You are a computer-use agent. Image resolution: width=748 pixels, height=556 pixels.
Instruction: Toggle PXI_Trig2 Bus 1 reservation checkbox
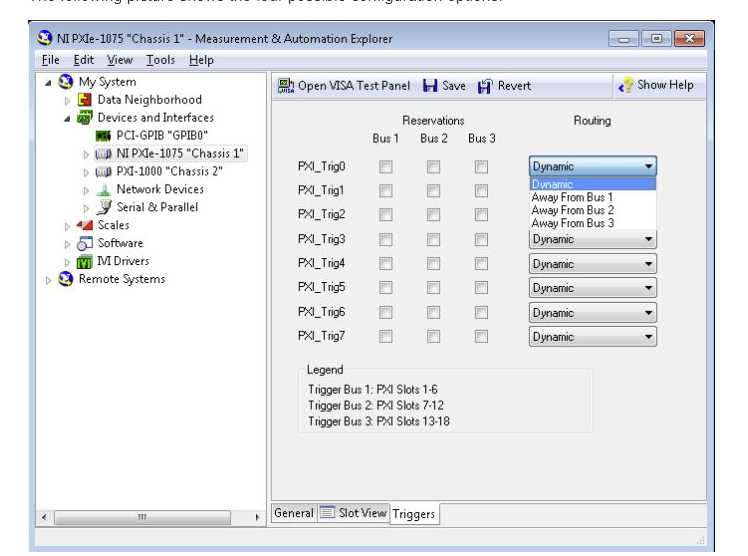click(x=385, y=215)
